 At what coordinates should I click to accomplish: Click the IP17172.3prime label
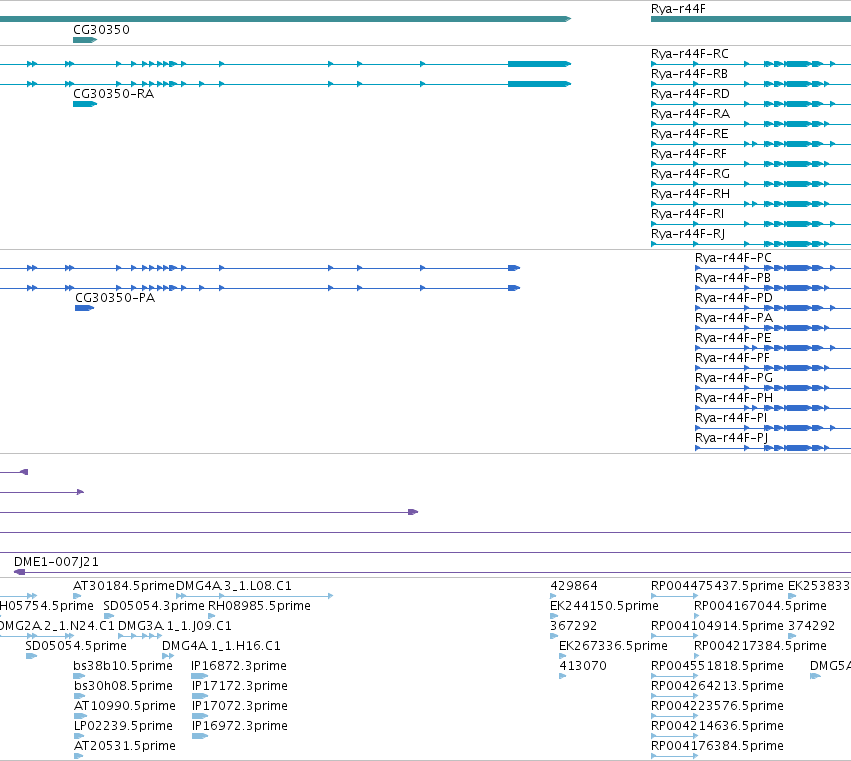[x=239, y=686]
